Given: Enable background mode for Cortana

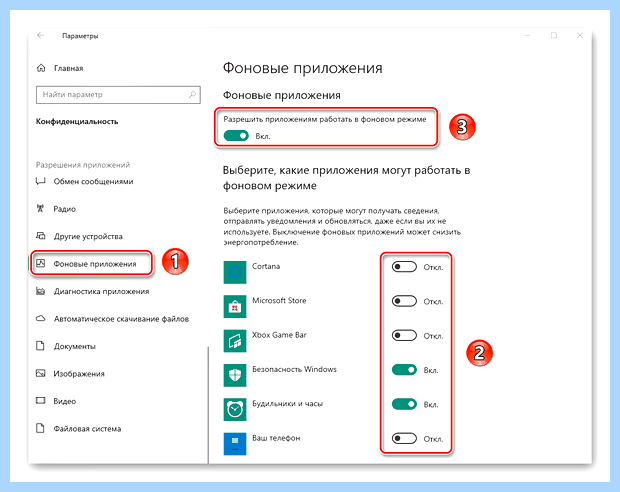Looking at the screenshot, I should pos(404,267).
